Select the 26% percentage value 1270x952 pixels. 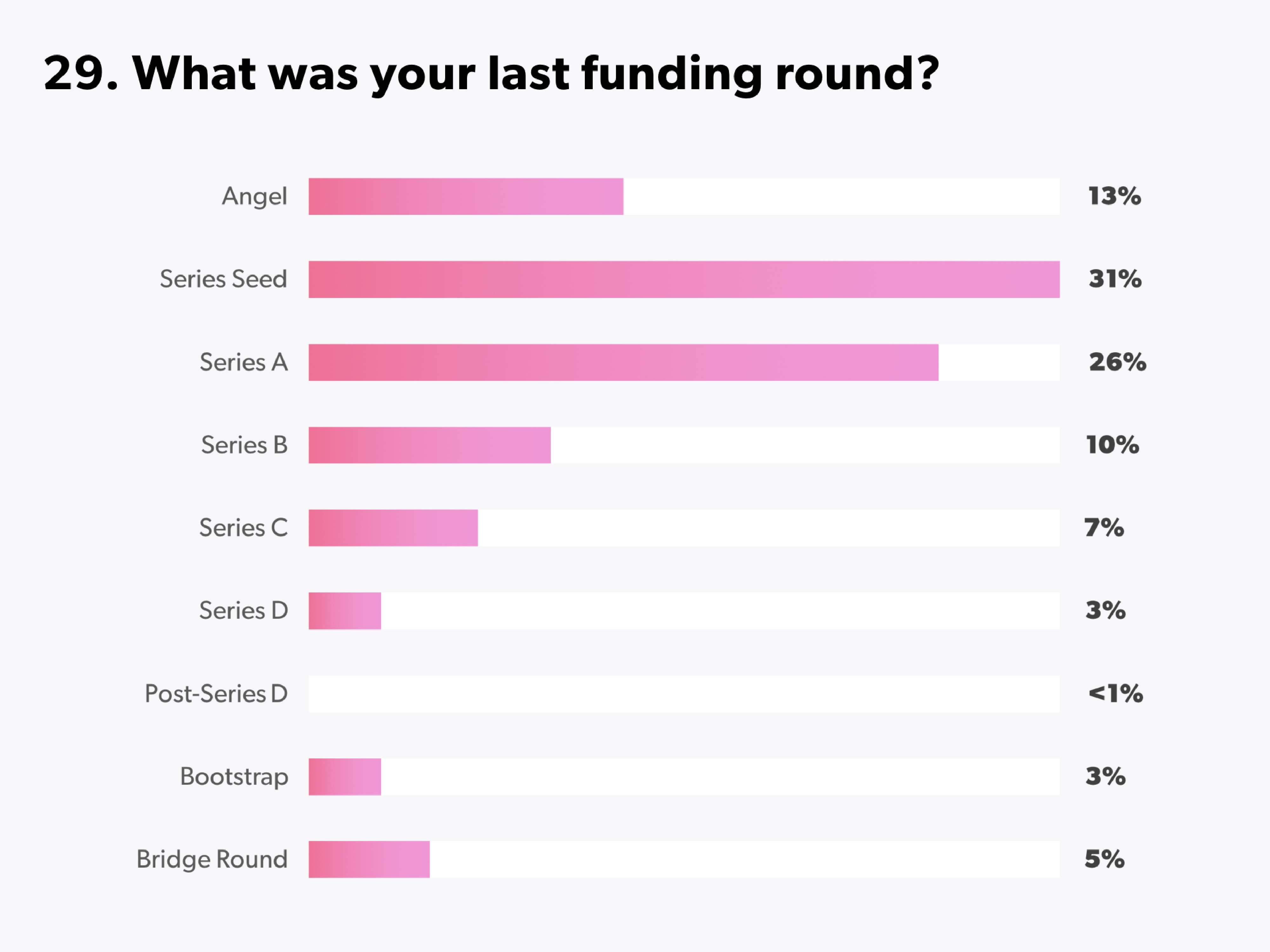click(1117, 363)
